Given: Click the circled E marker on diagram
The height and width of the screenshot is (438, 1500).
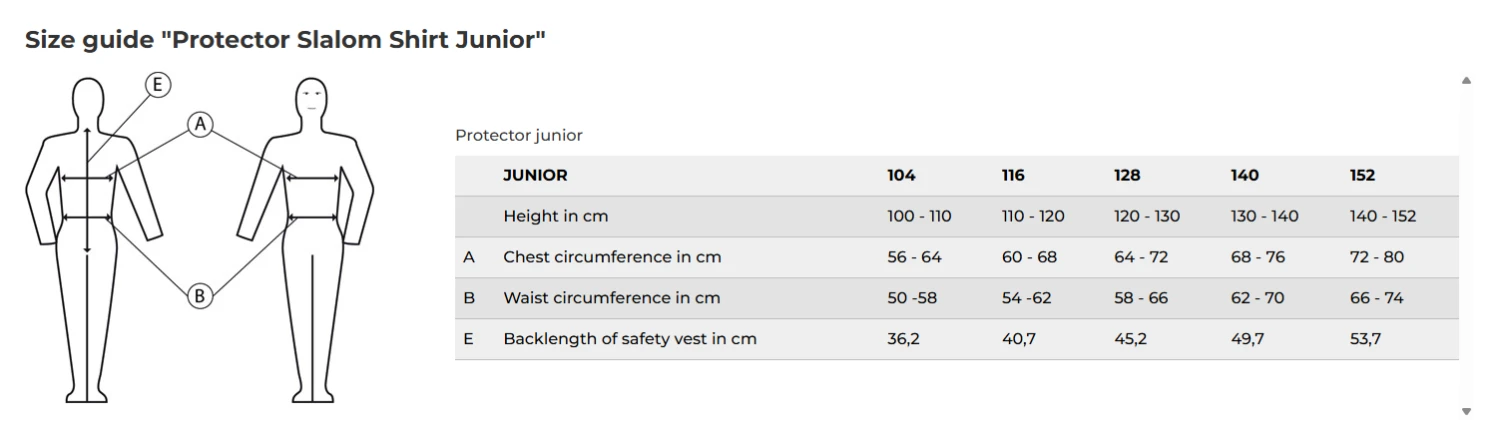Looking at the screenshot, I should click(157, 85).
